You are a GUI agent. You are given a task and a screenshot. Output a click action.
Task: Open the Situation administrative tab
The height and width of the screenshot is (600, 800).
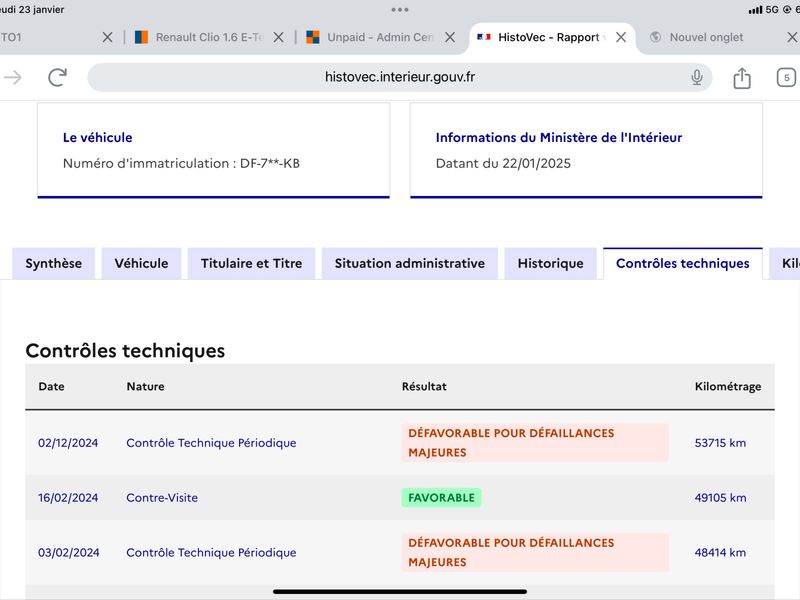[410, 263]
